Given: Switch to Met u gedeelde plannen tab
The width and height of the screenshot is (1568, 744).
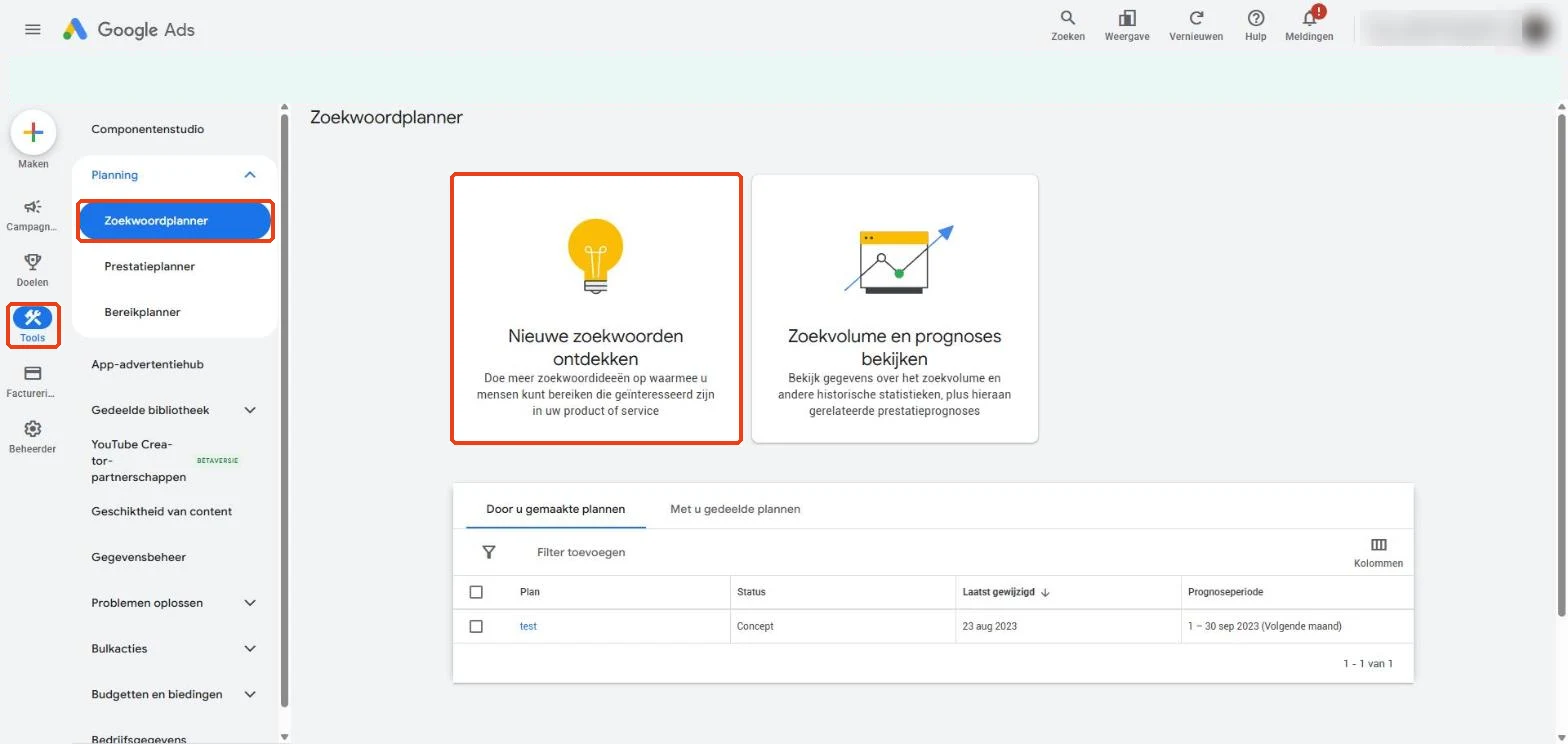Looking at the screenshot, I should click(735, 509).
